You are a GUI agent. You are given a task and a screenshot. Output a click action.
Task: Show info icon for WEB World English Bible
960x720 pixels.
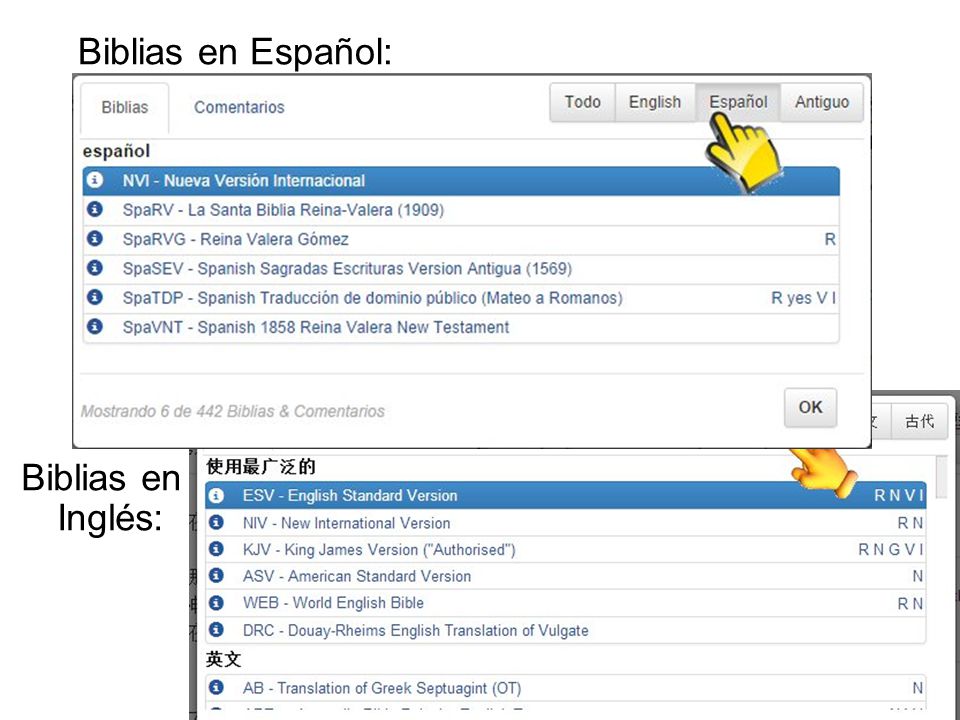pyautogui.click(x=216, y=602)
